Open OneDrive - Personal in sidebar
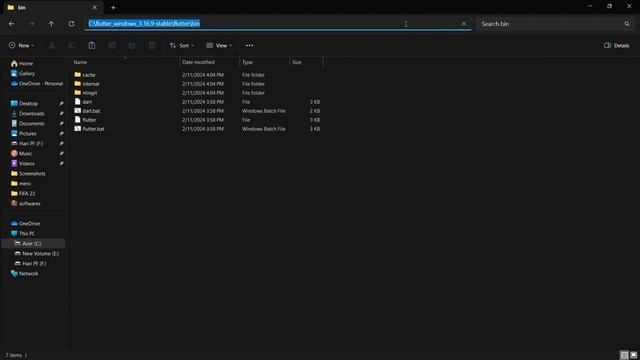 (41, 83)
